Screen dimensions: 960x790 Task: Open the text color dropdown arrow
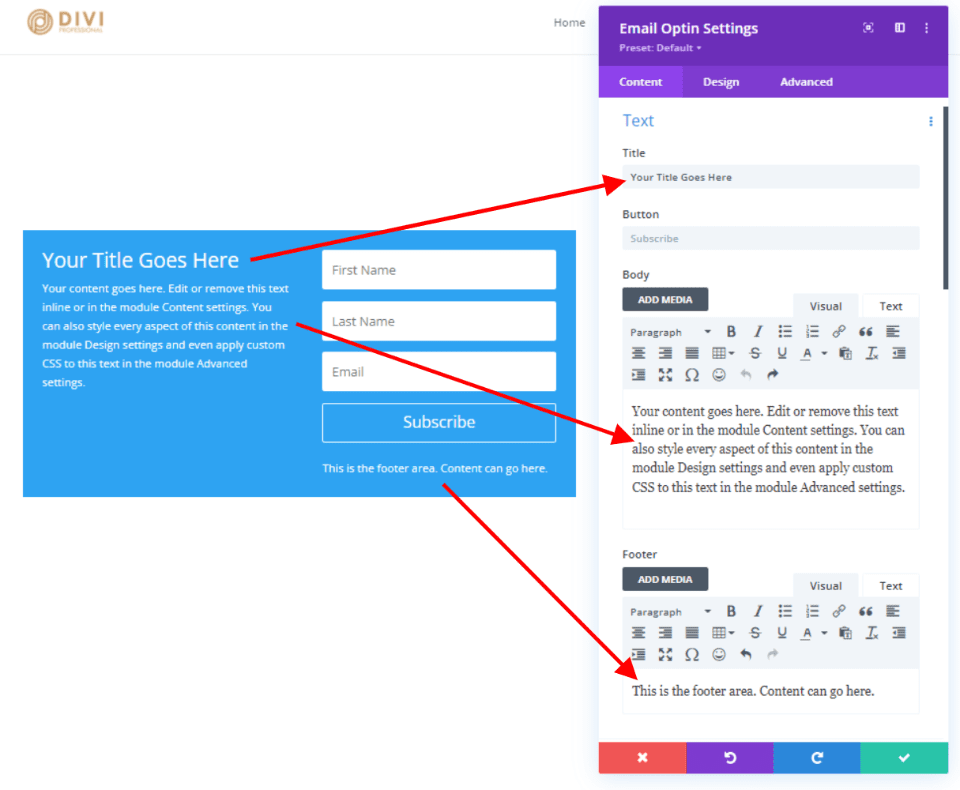[823, 354]
